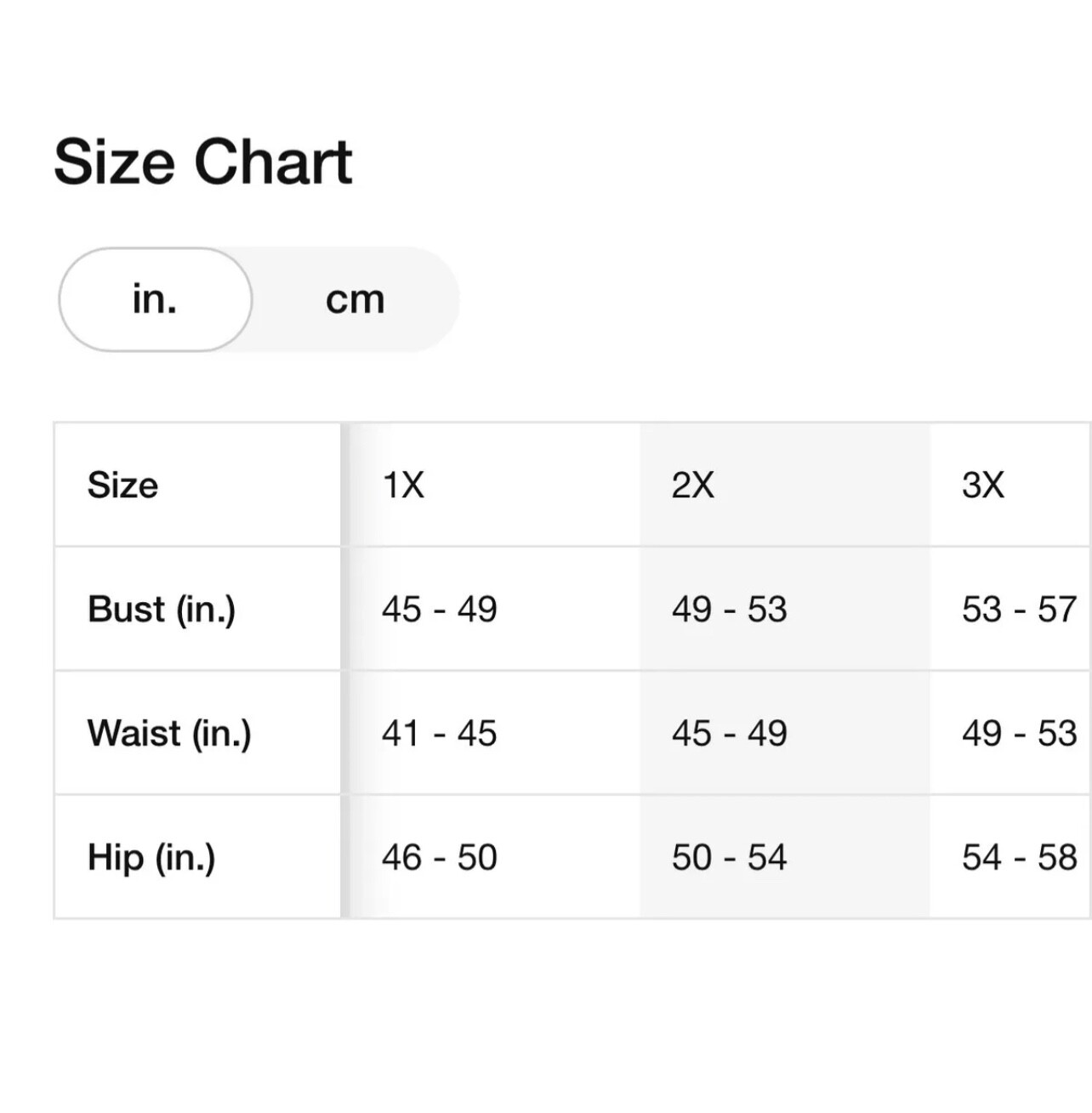1092x1113 pixels.
Task: Click the 1X bust value 45 - 49
Action: click(439, 610)
